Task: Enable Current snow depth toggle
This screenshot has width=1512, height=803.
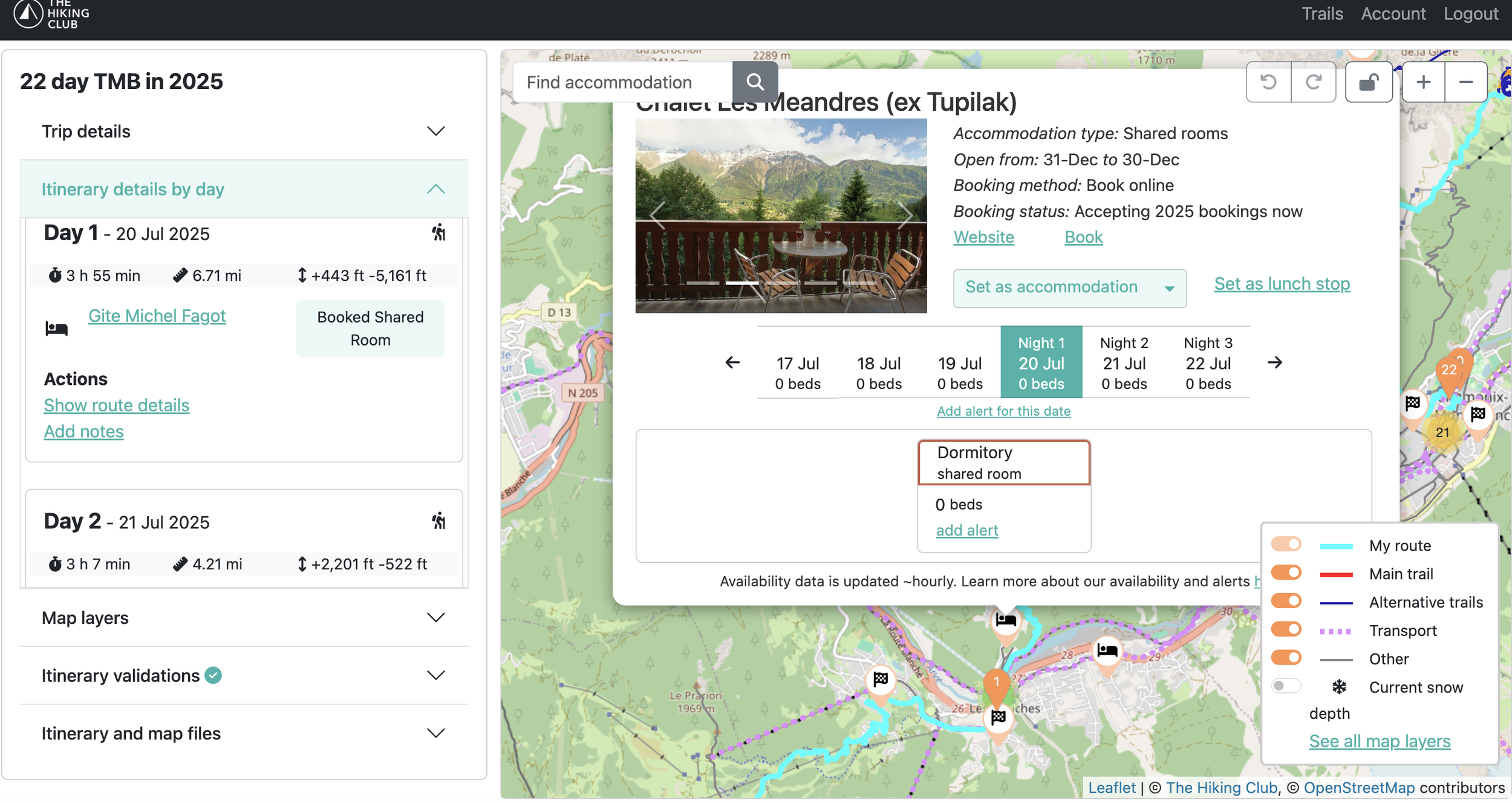Action: [x=1286, y=686]
